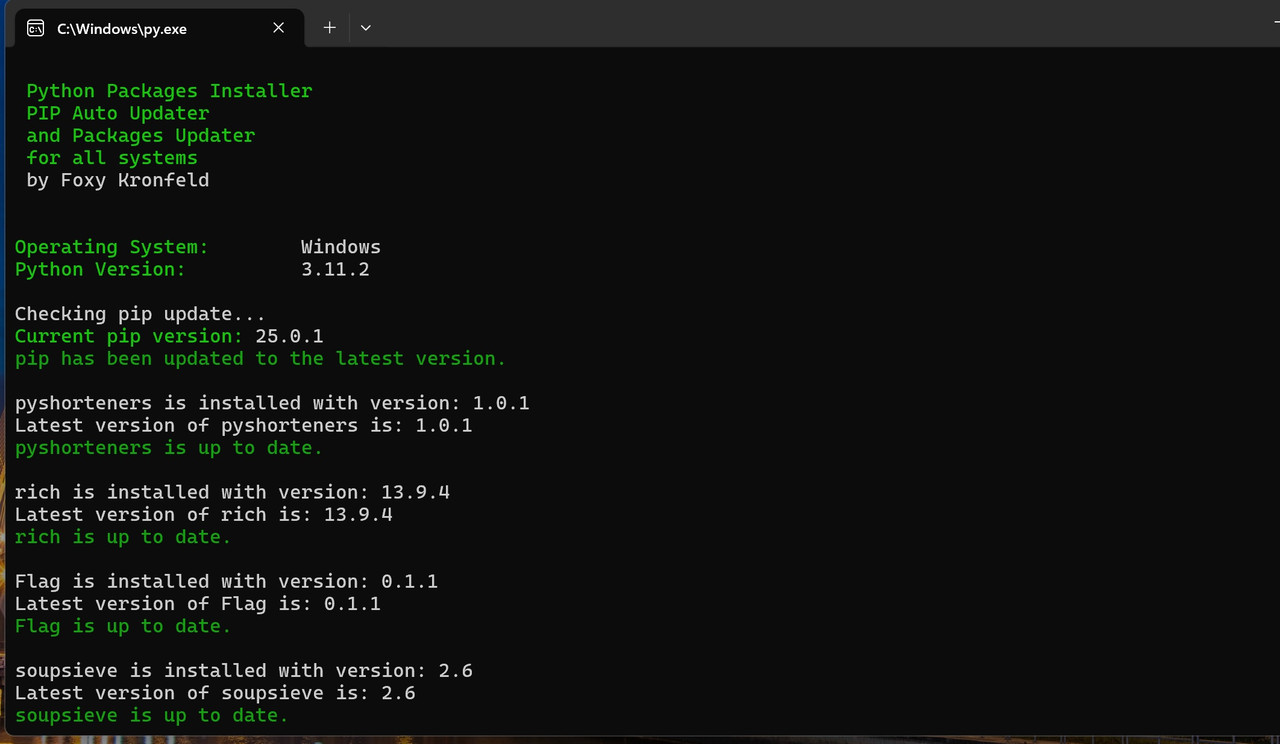
Task: Click 'pyshorteners is installed with version: 1.0.1'
Action: tap(272, 403)
